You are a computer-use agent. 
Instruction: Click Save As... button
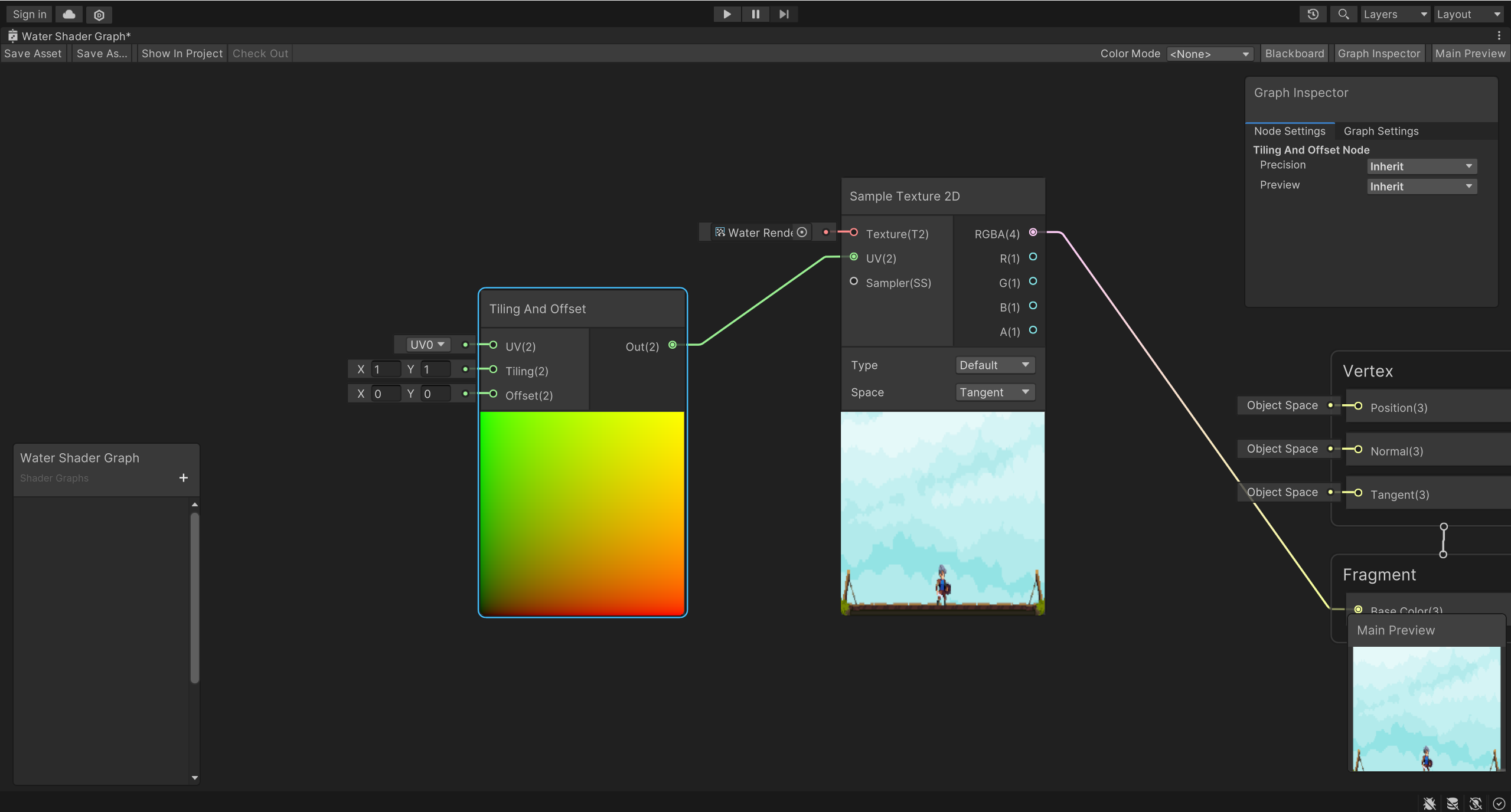[102, 54]
